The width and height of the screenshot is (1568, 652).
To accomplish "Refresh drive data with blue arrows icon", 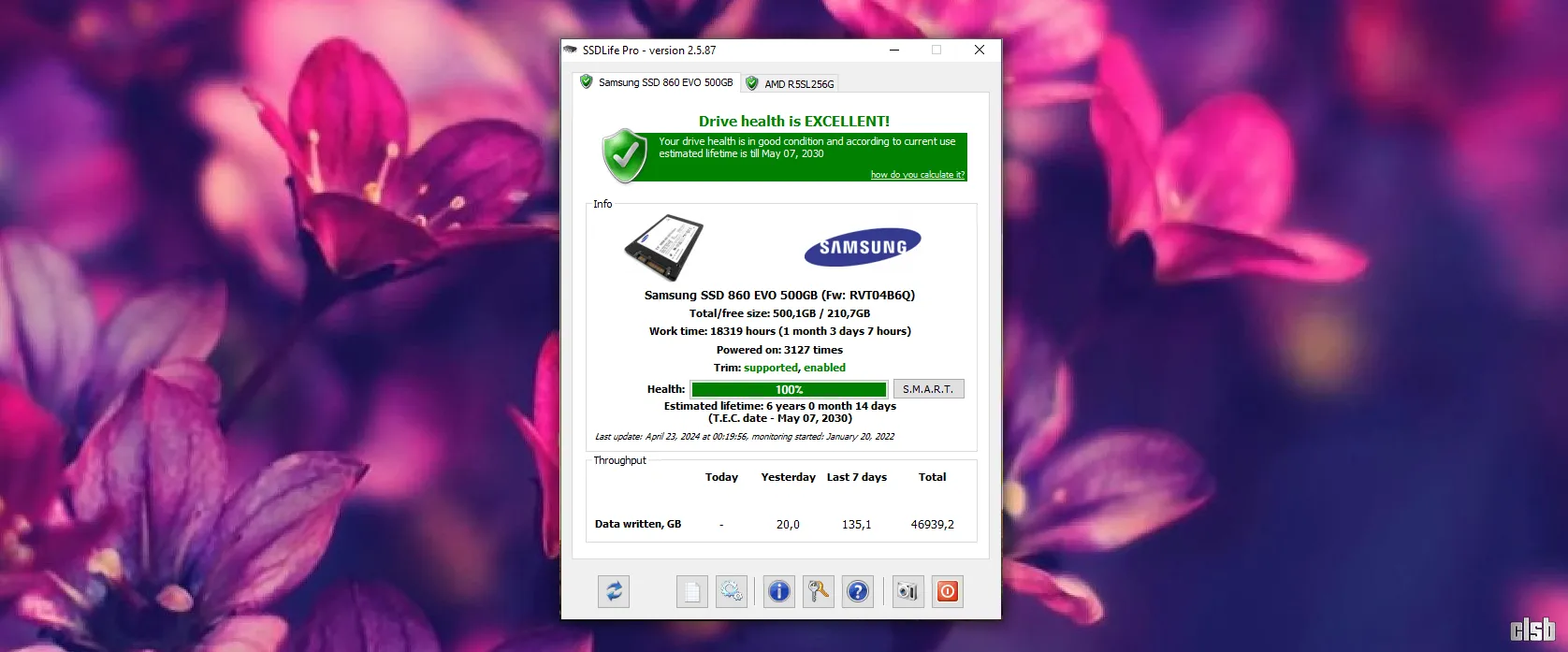I will click(x=614, y=591).
